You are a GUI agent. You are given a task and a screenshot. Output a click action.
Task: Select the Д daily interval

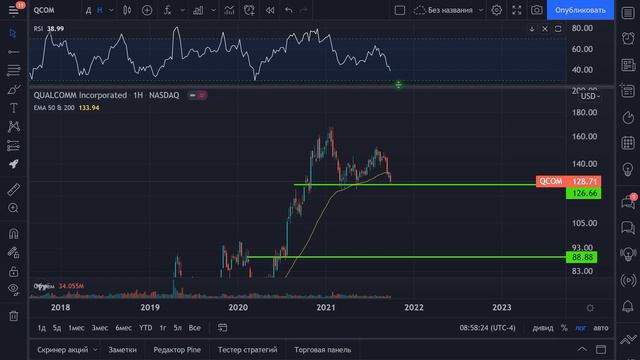click(x=88, y=10)
